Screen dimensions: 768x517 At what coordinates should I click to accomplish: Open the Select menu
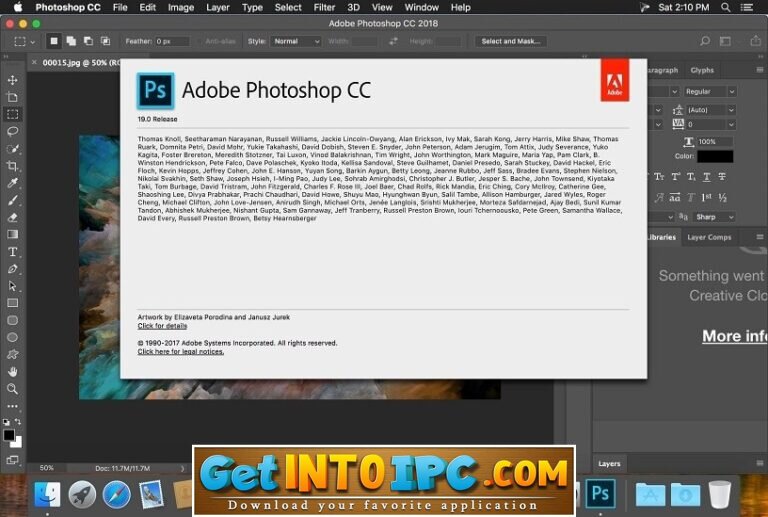tap(288, 7)
